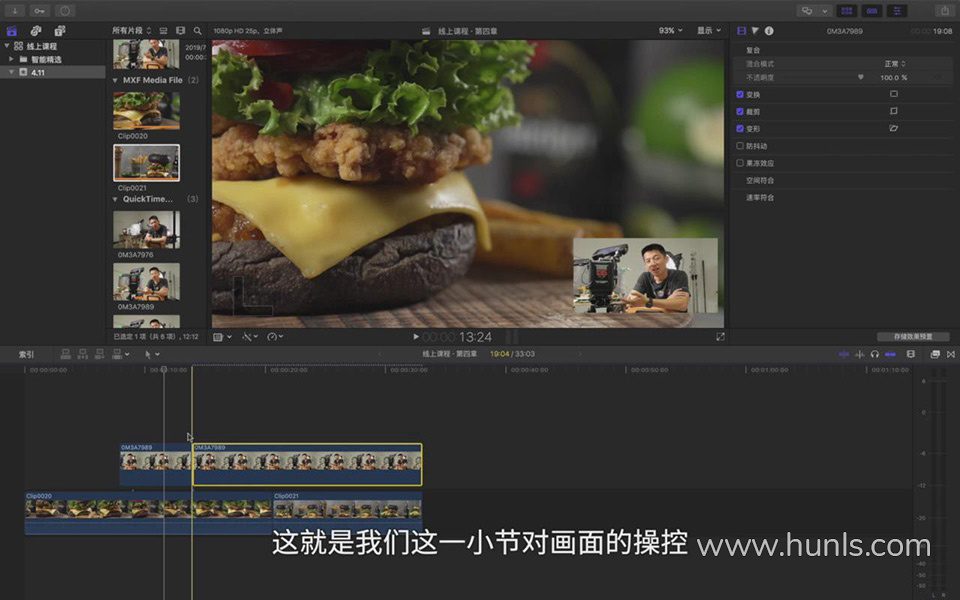Open the 所有片段 clip filter dropdown

click(x=131, y=31)
